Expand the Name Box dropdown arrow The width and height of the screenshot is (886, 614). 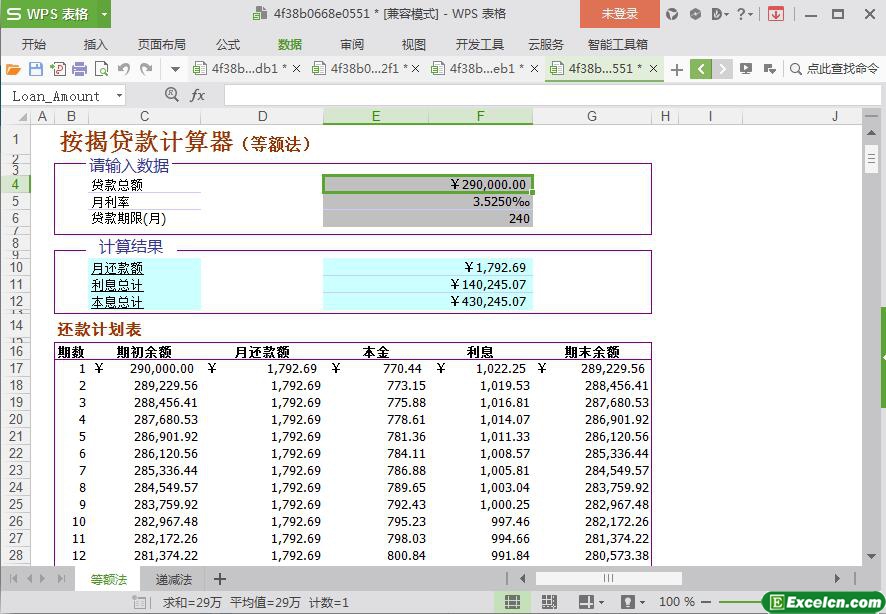point(119,96)
